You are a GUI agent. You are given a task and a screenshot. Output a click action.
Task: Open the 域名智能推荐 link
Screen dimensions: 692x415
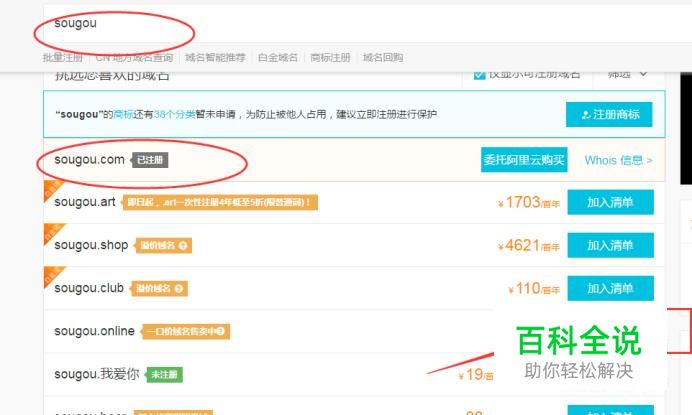(x=215, y=57)
